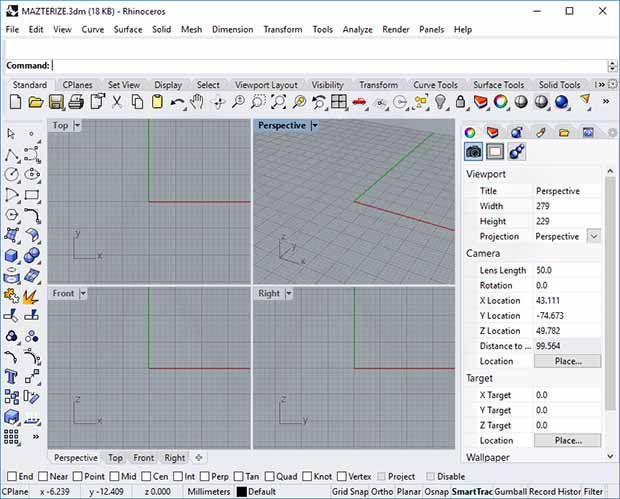Click the red car render icon

coord(359,102)
